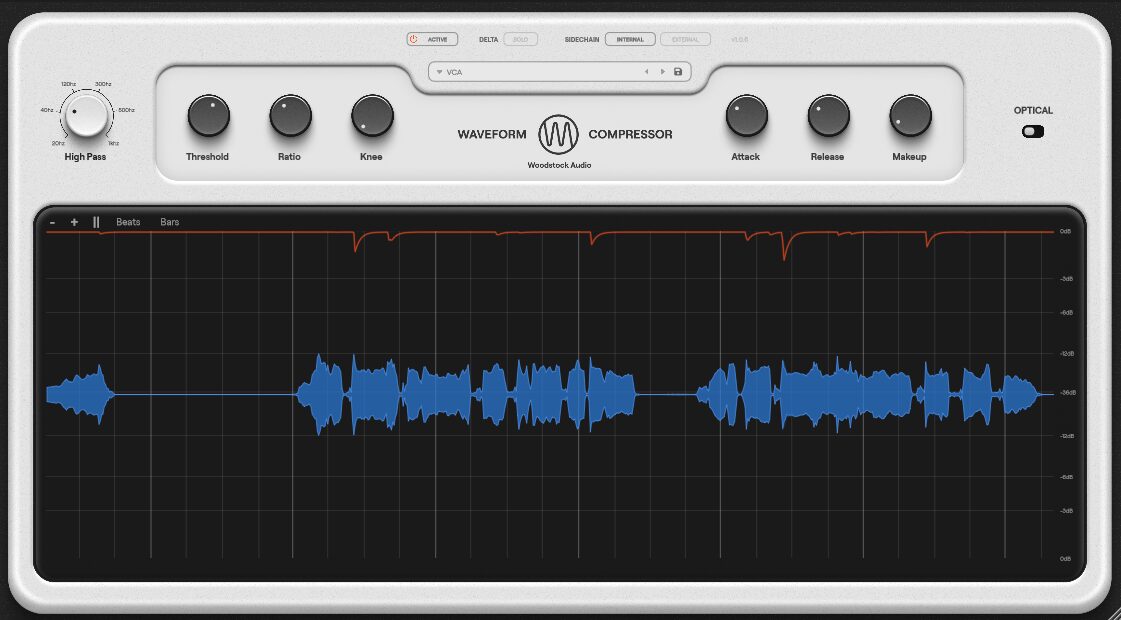Go to the previous preset with left arrow
1121x620 pixels.
(646, 72)
